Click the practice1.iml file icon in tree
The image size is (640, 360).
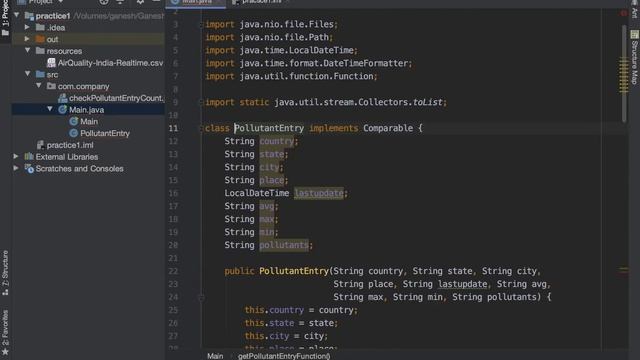(x=40, y=145)
